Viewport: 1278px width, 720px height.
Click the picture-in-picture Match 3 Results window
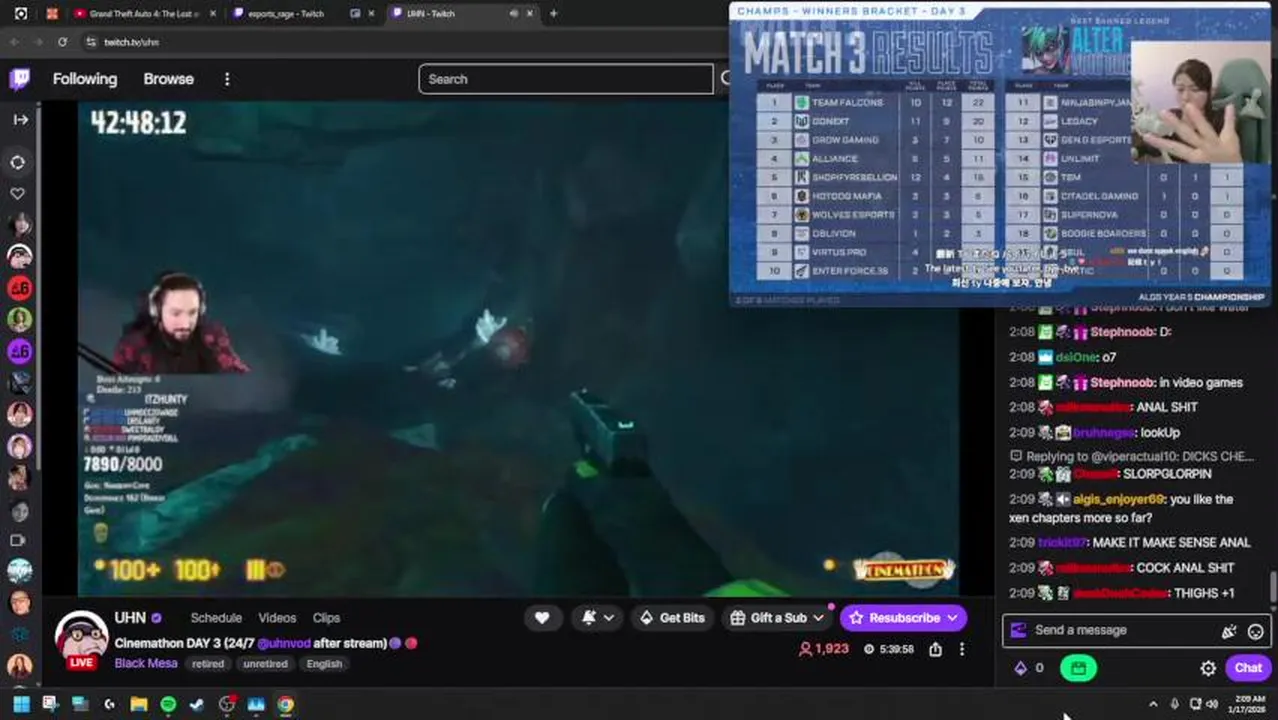point(1000,153)
